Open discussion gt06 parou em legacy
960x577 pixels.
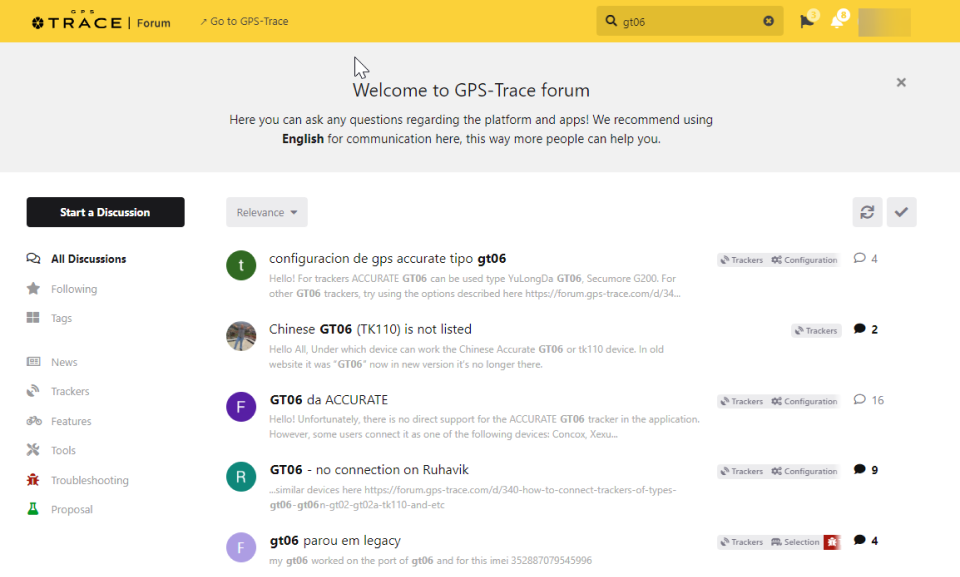[x=335, y=541]
